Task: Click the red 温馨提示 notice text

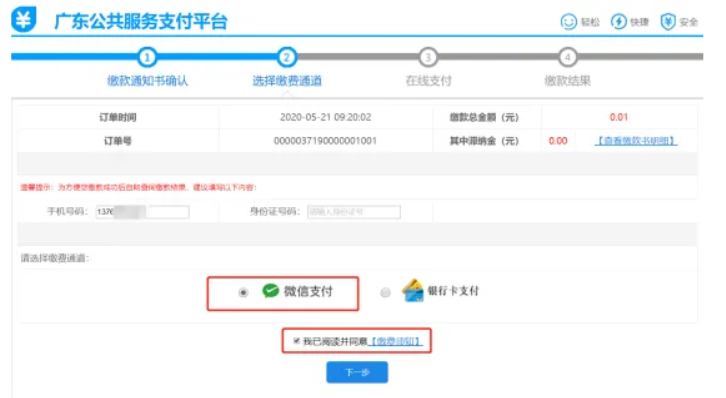Action: pos(138,187)
